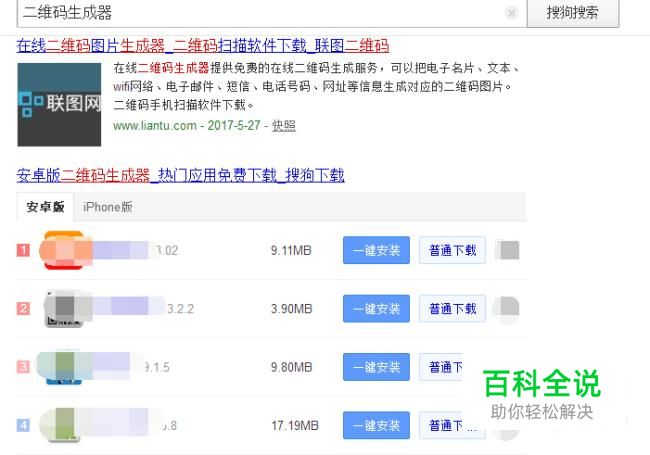Click the blue rank badge number 4
This screenshot has height=455, width=650.
point(24,425)
